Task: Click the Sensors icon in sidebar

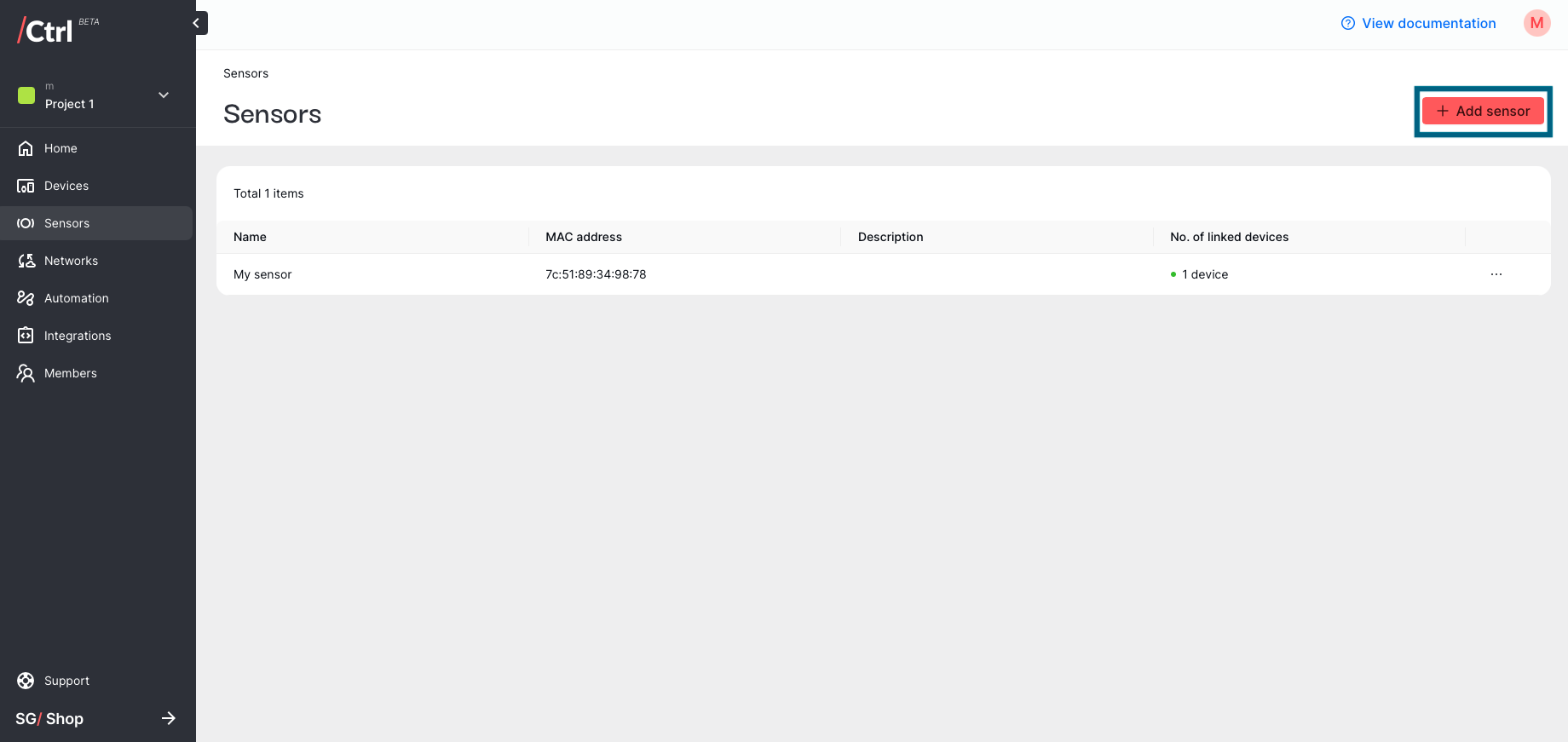Action: click(x=26, y=223)
